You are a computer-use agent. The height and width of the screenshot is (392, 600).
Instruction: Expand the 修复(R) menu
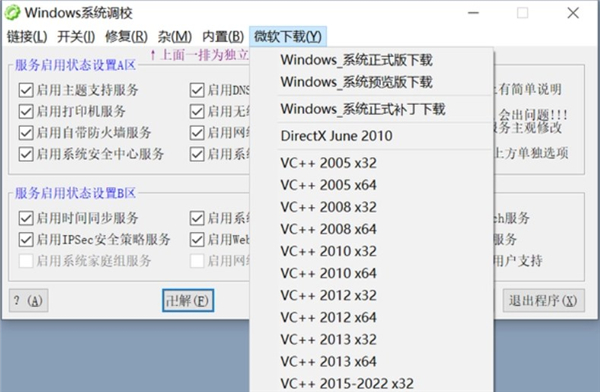point(126,37)
